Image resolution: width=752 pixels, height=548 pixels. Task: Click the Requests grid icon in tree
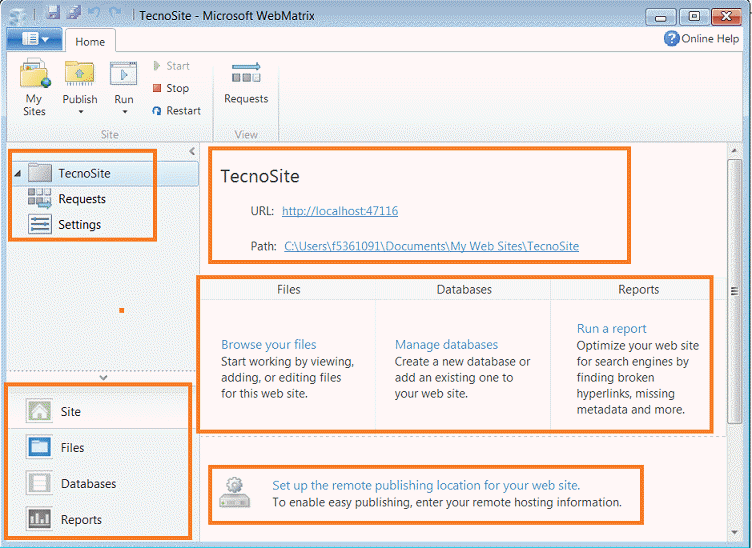tap(39, 198)
